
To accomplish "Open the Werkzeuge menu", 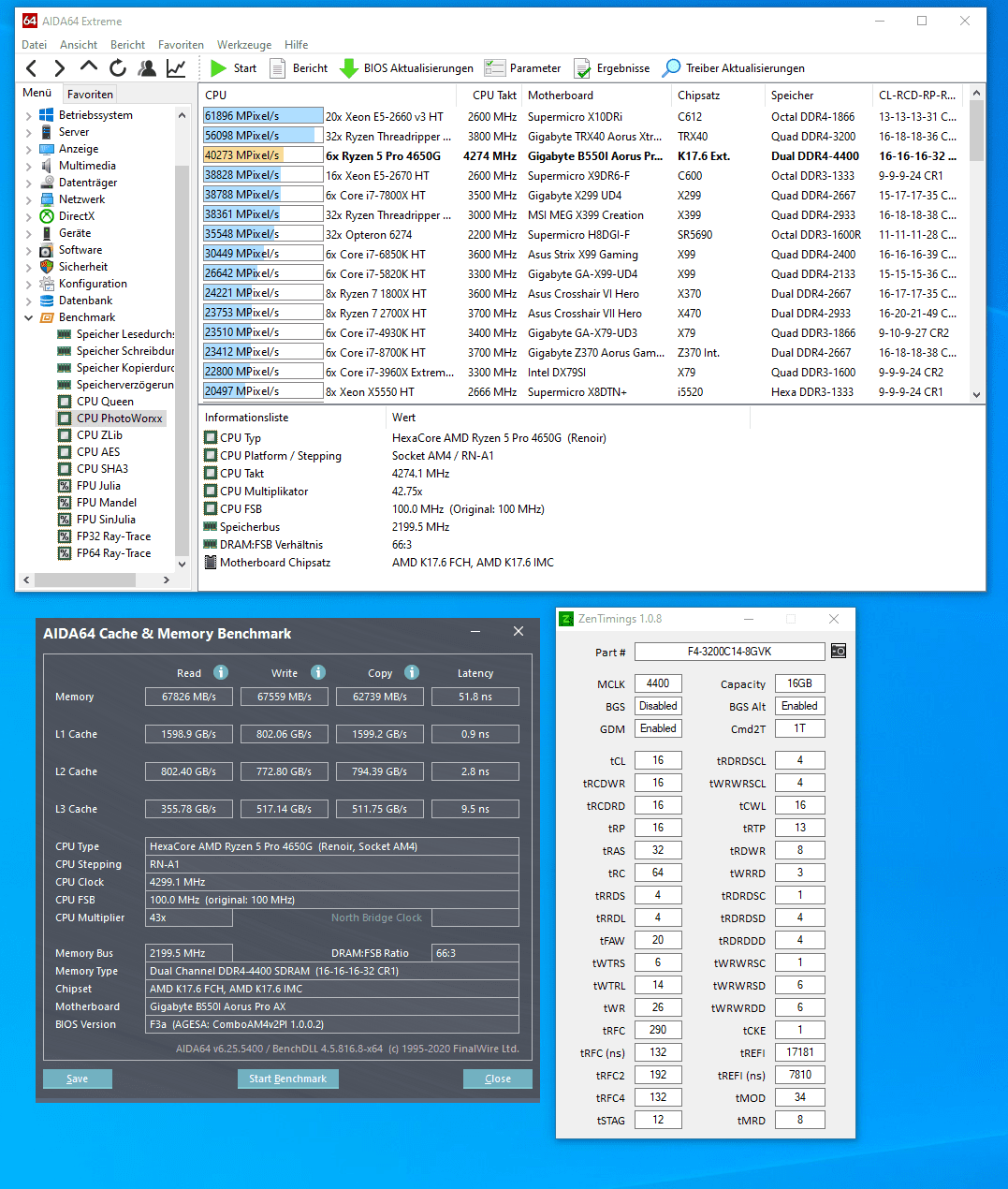I will click(244, 44).
